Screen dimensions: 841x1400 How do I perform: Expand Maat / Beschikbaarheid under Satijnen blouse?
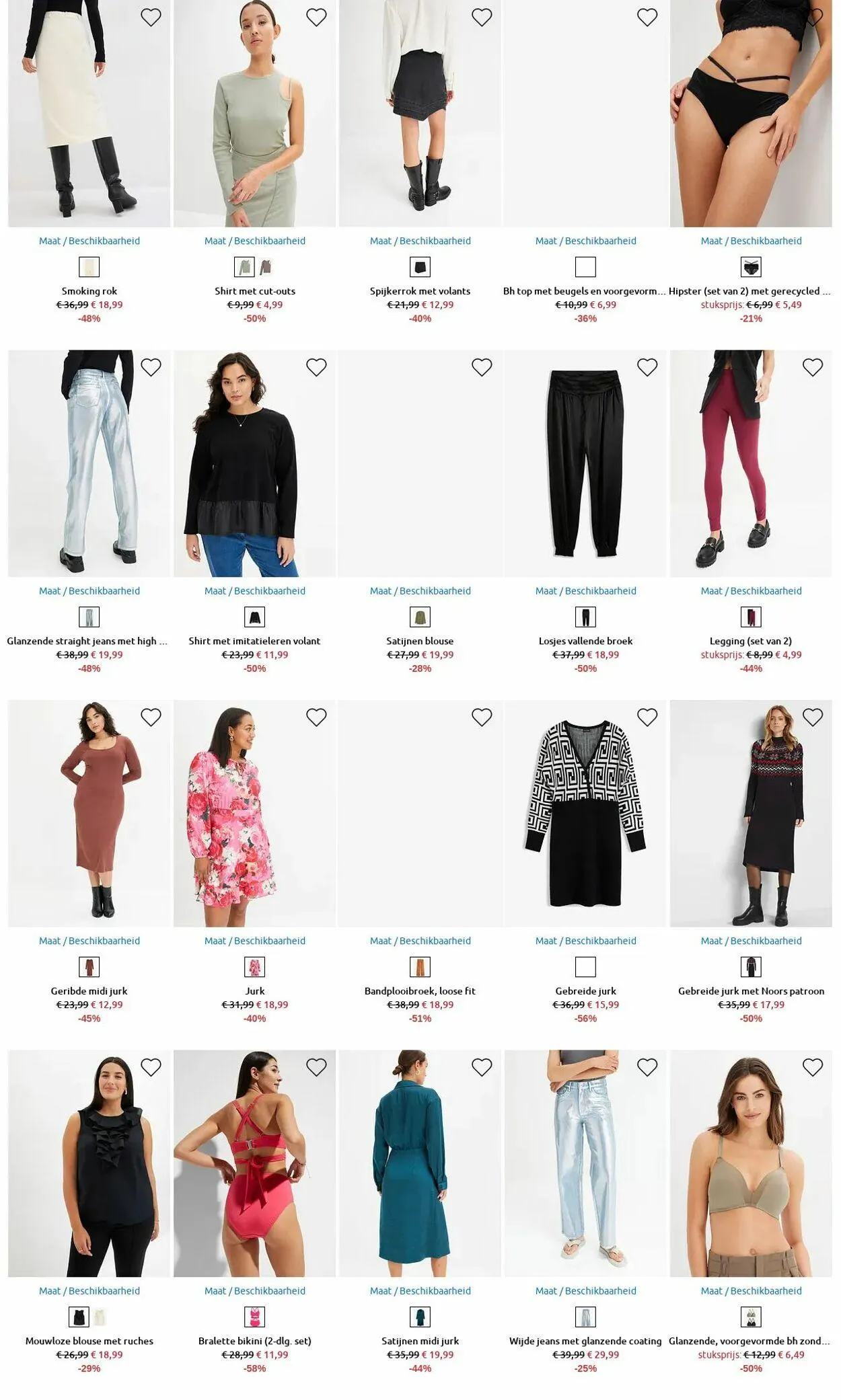(420, 591)
